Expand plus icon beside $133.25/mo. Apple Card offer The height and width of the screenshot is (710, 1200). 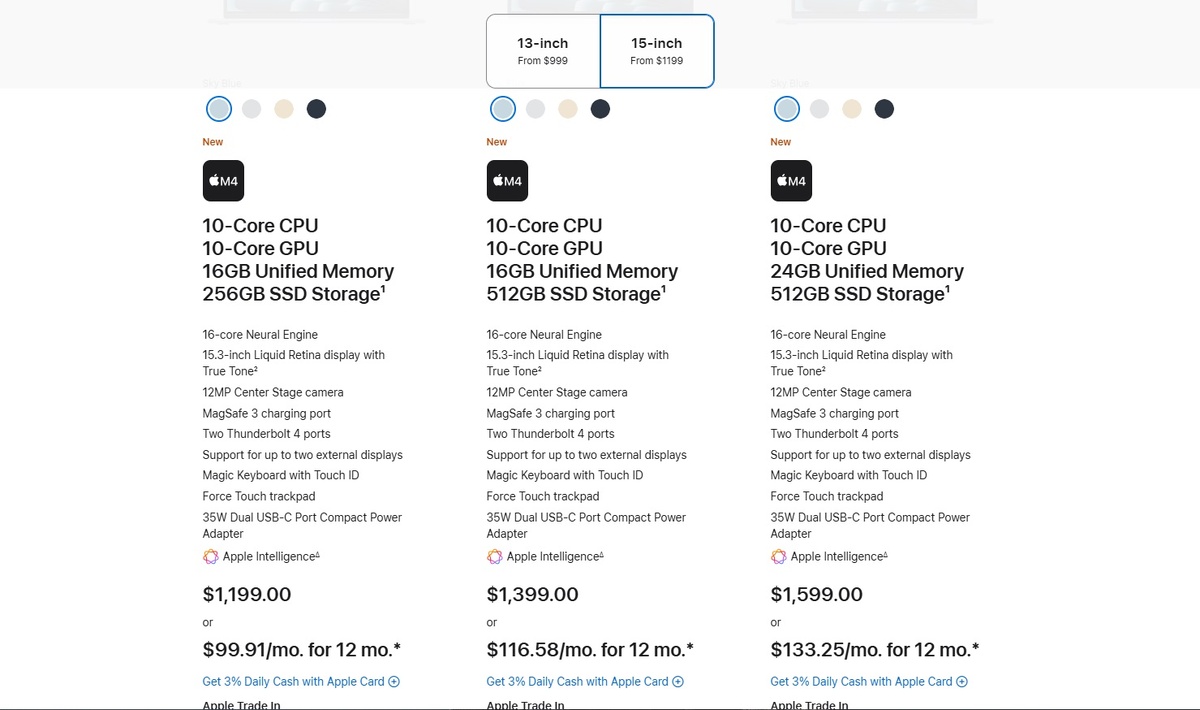pos(962,682)
